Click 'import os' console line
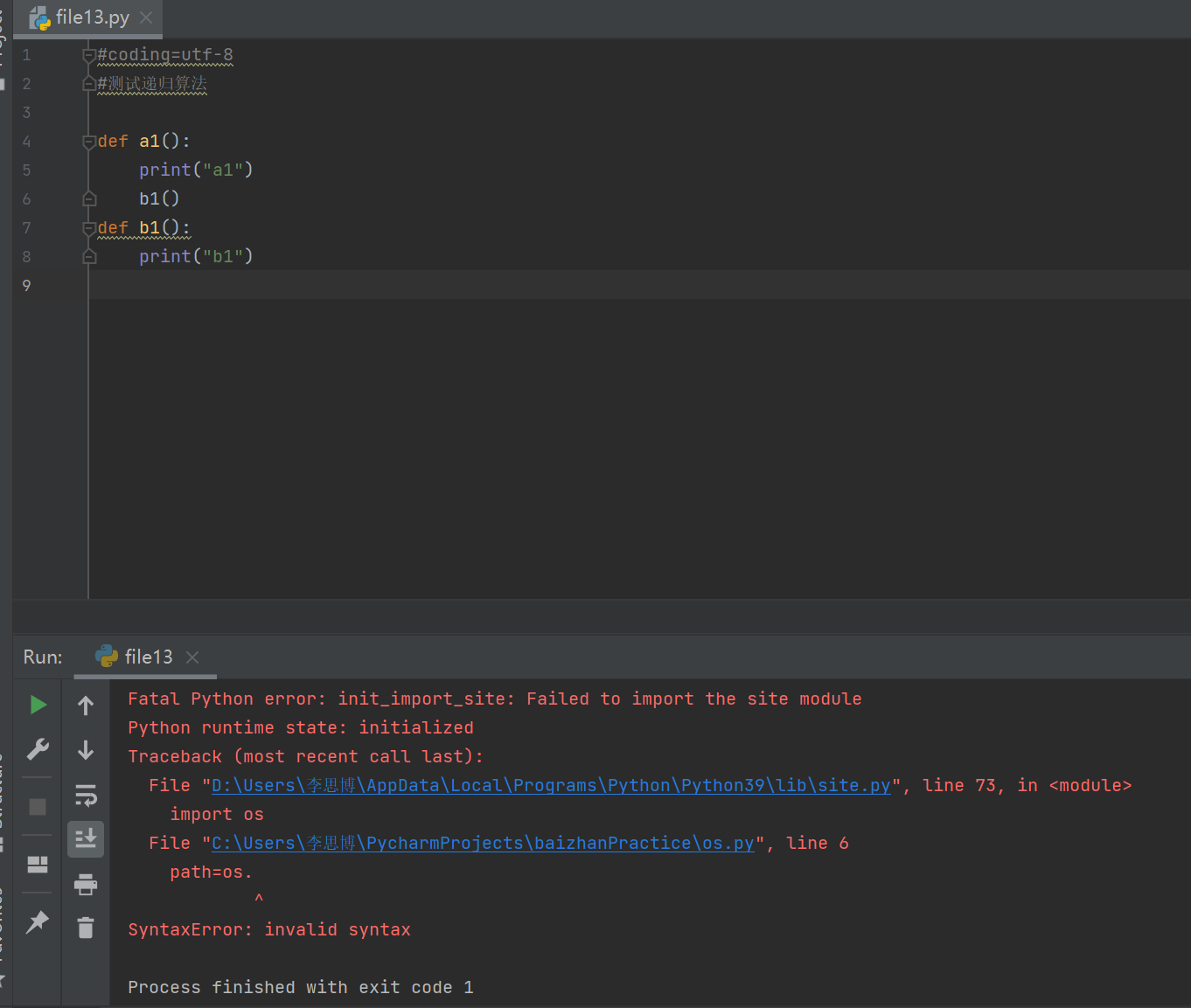Image resolution: width=1191 pixels, height=1008 pixels. (217, 814)
